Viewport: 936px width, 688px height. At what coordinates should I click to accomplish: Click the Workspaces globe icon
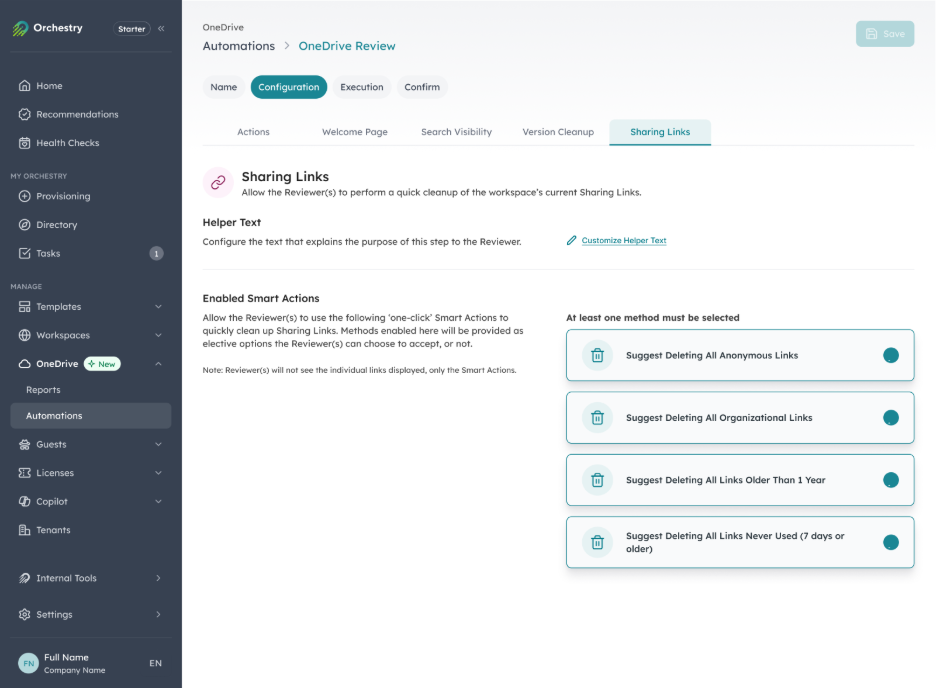point(24,335)
